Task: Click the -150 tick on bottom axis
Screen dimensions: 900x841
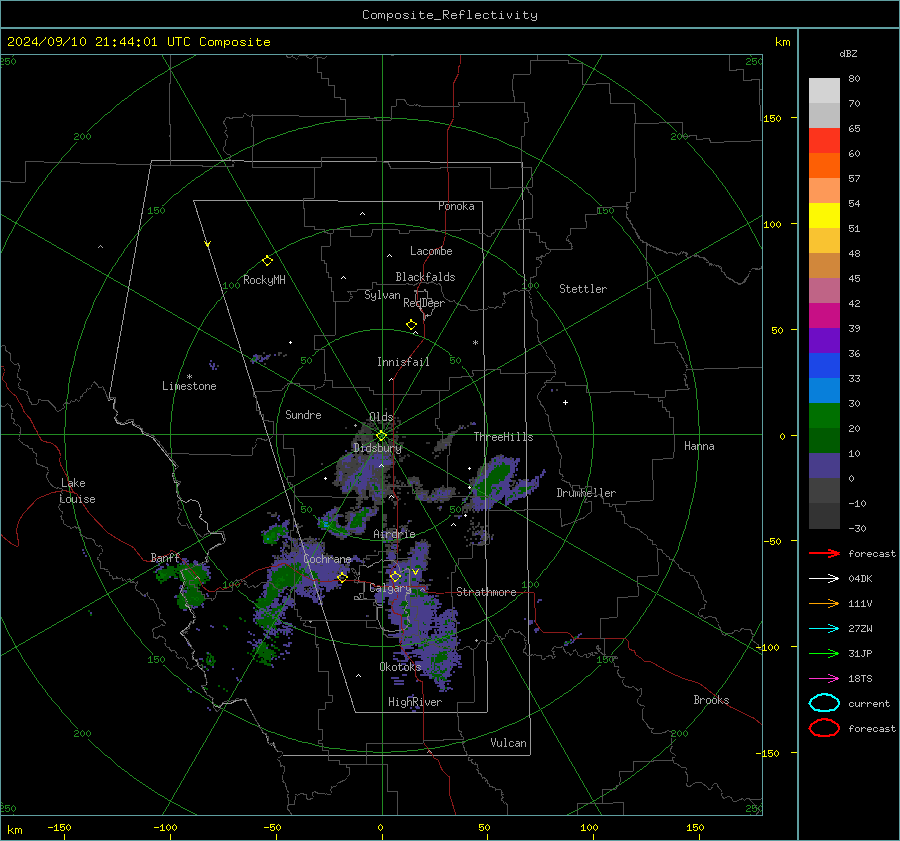Action: [59, 827]
